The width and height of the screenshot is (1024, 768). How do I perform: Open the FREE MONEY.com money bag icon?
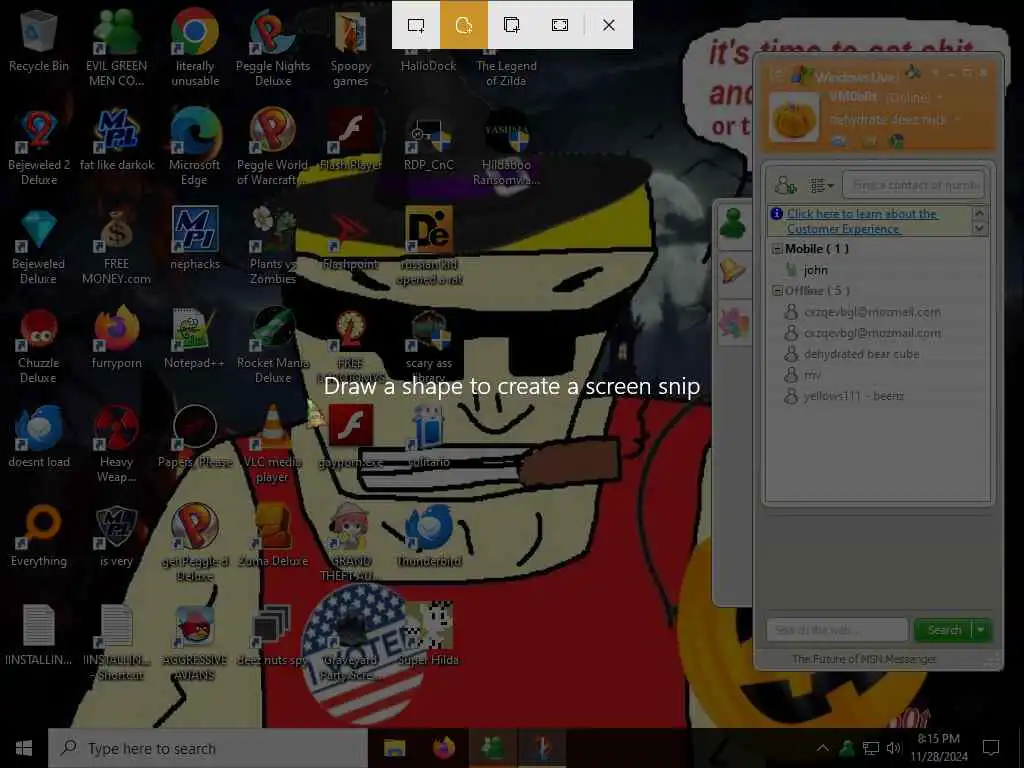(116, 247)
